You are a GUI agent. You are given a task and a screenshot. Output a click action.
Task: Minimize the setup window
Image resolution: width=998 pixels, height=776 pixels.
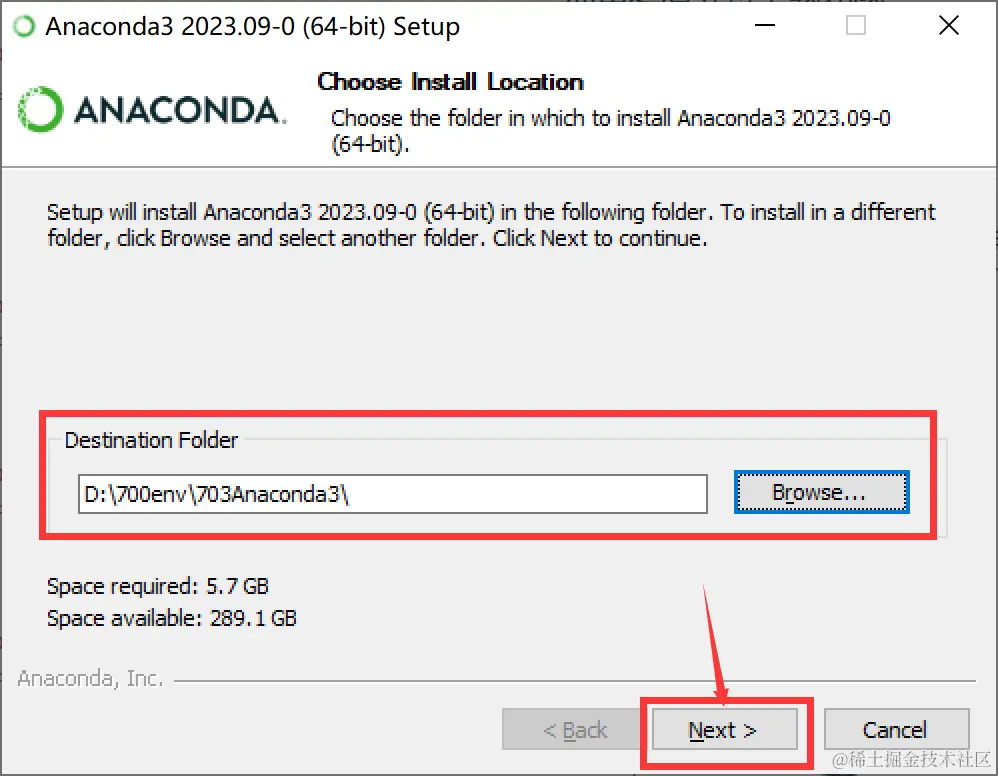coord(764,25)
